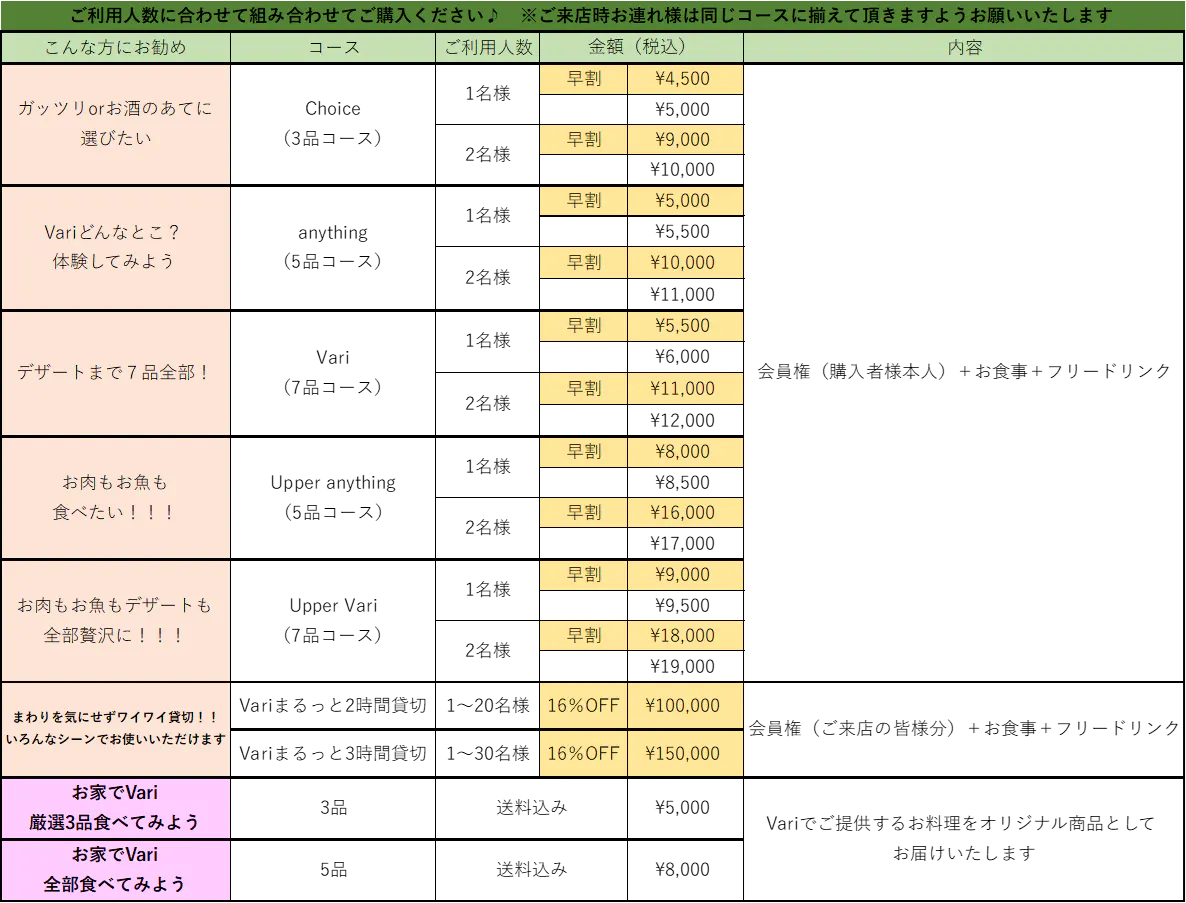Click the 金額（税込） column header
The height and width of the screenshot is (903, 1186).
coord(640,48)
